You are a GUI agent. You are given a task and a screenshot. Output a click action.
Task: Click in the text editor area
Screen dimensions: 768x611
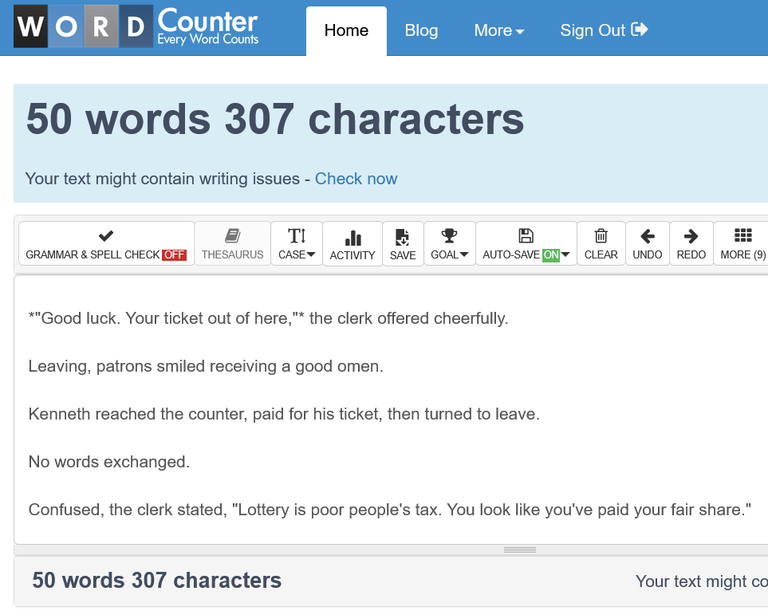point(391,410)
